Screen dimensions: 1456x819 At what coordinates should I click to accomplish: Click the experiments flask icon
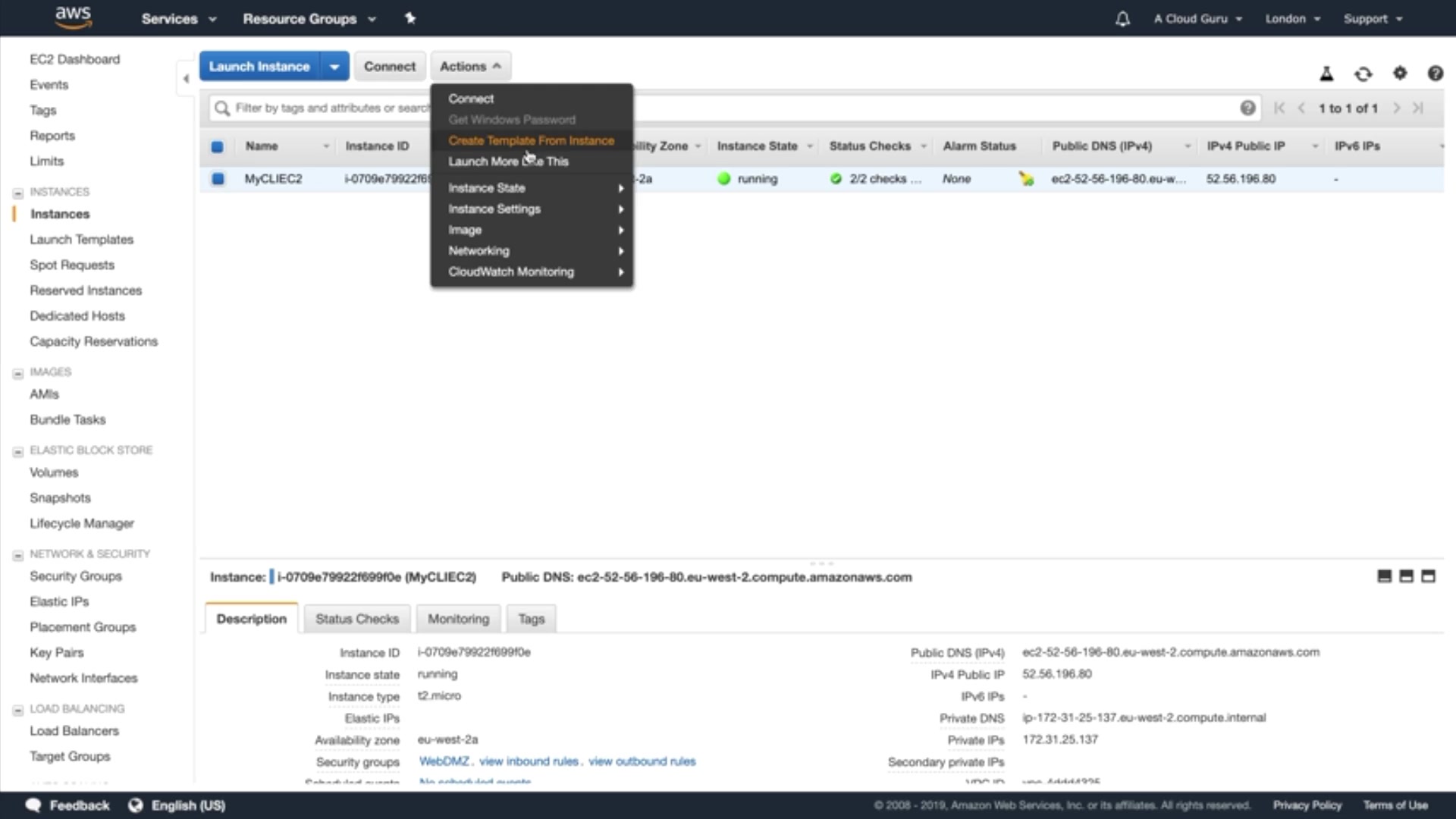(1326, 74)
